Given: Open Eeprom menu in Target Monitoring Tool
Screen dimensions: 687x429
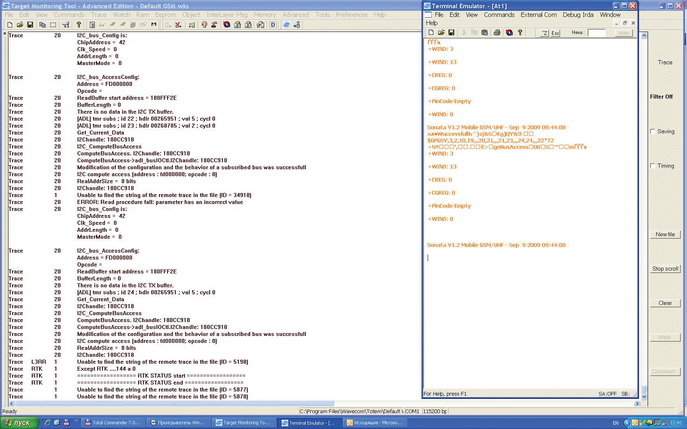Looking at the screenshot, I should [x=165, y=14].
